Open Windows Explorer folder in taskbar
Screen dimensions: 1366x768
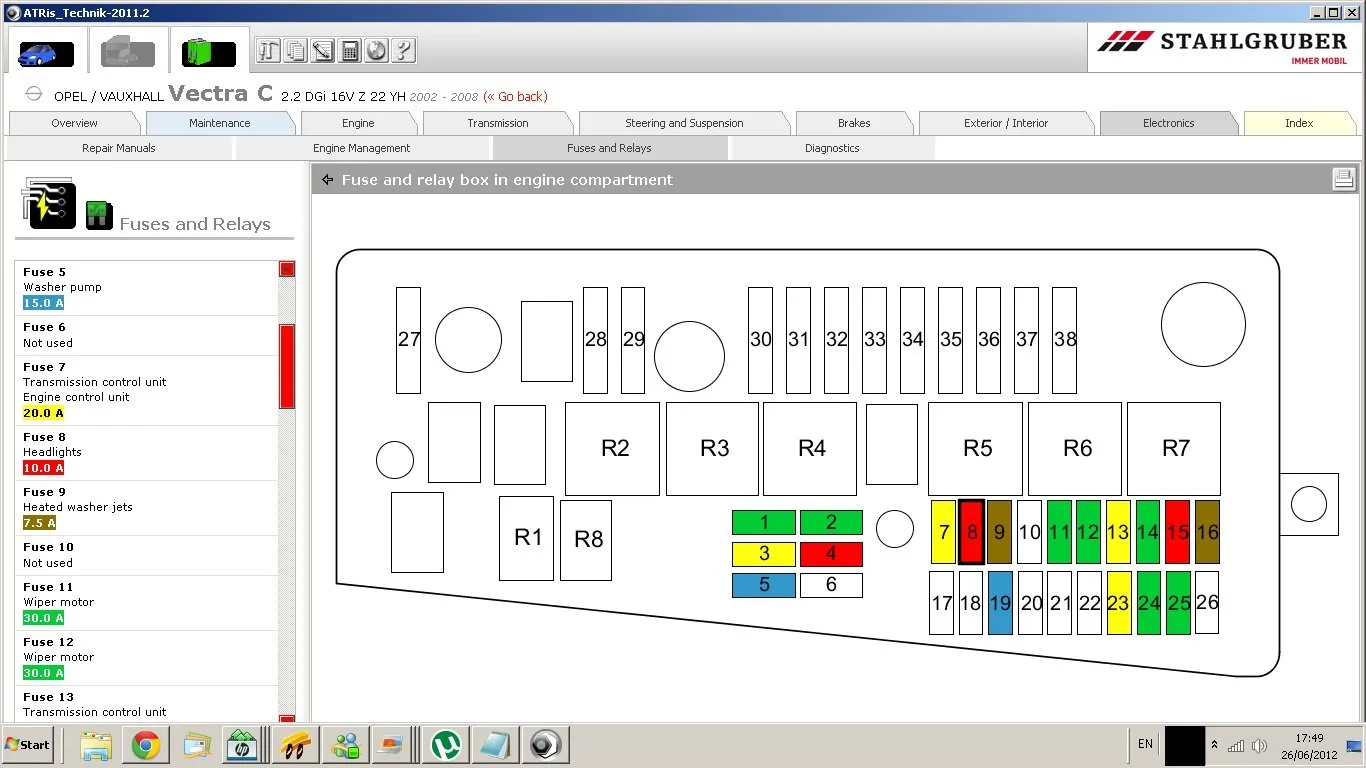pos(96,745)
